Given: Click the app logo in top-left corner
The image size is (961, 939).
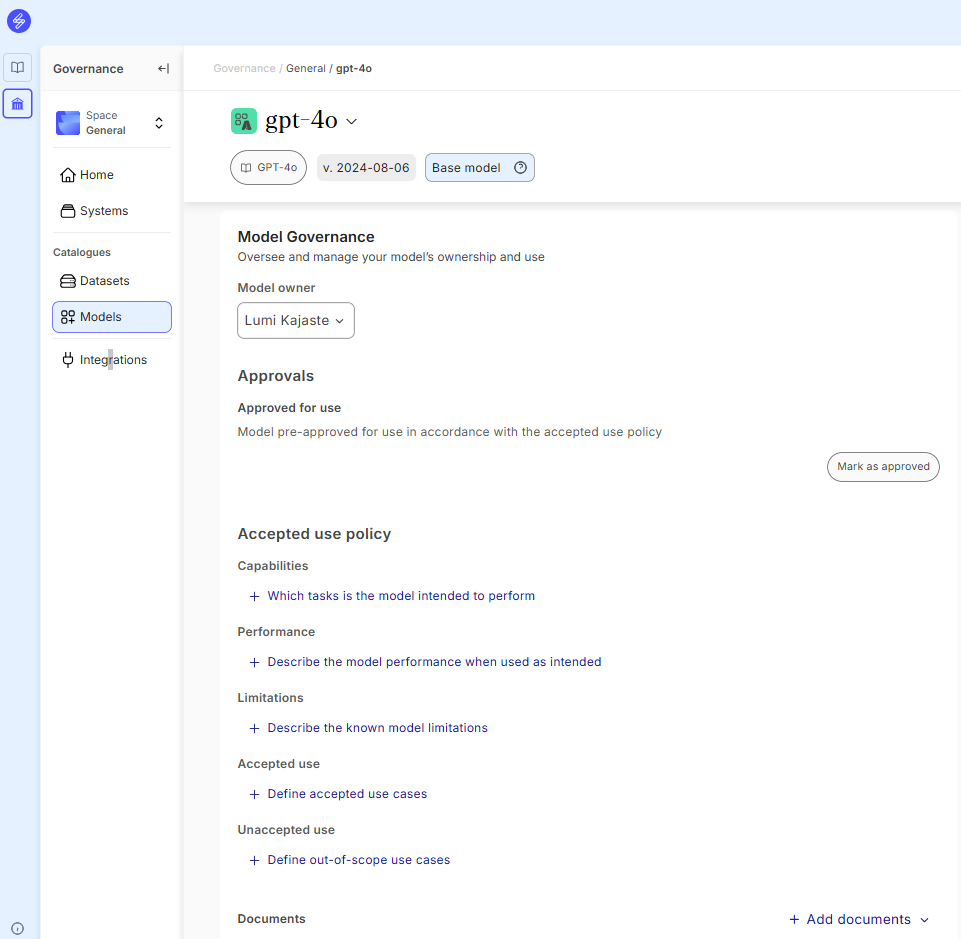Looking at the screenshot, I should click(18, 20).
